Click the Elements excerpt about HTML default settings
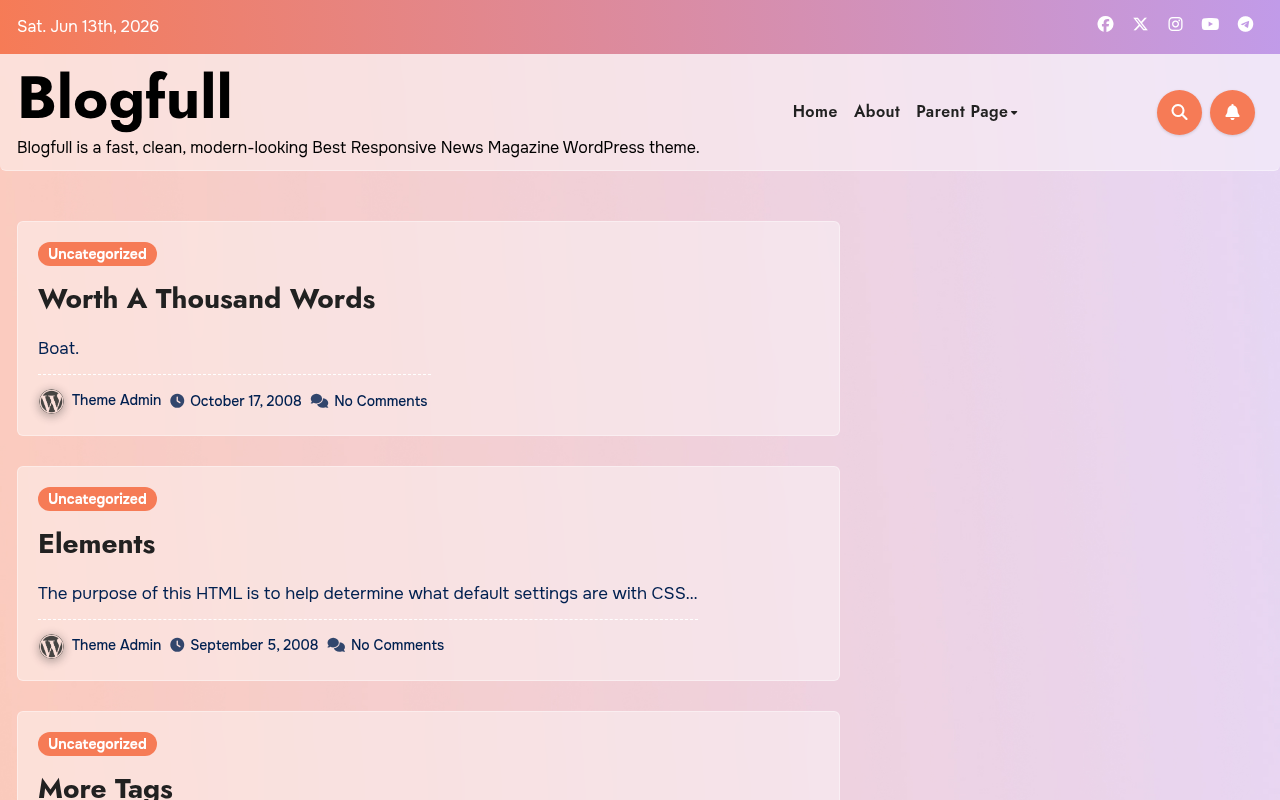This screenshot has width=1280, height=800. pyautogui.click(x=368, y=593)
